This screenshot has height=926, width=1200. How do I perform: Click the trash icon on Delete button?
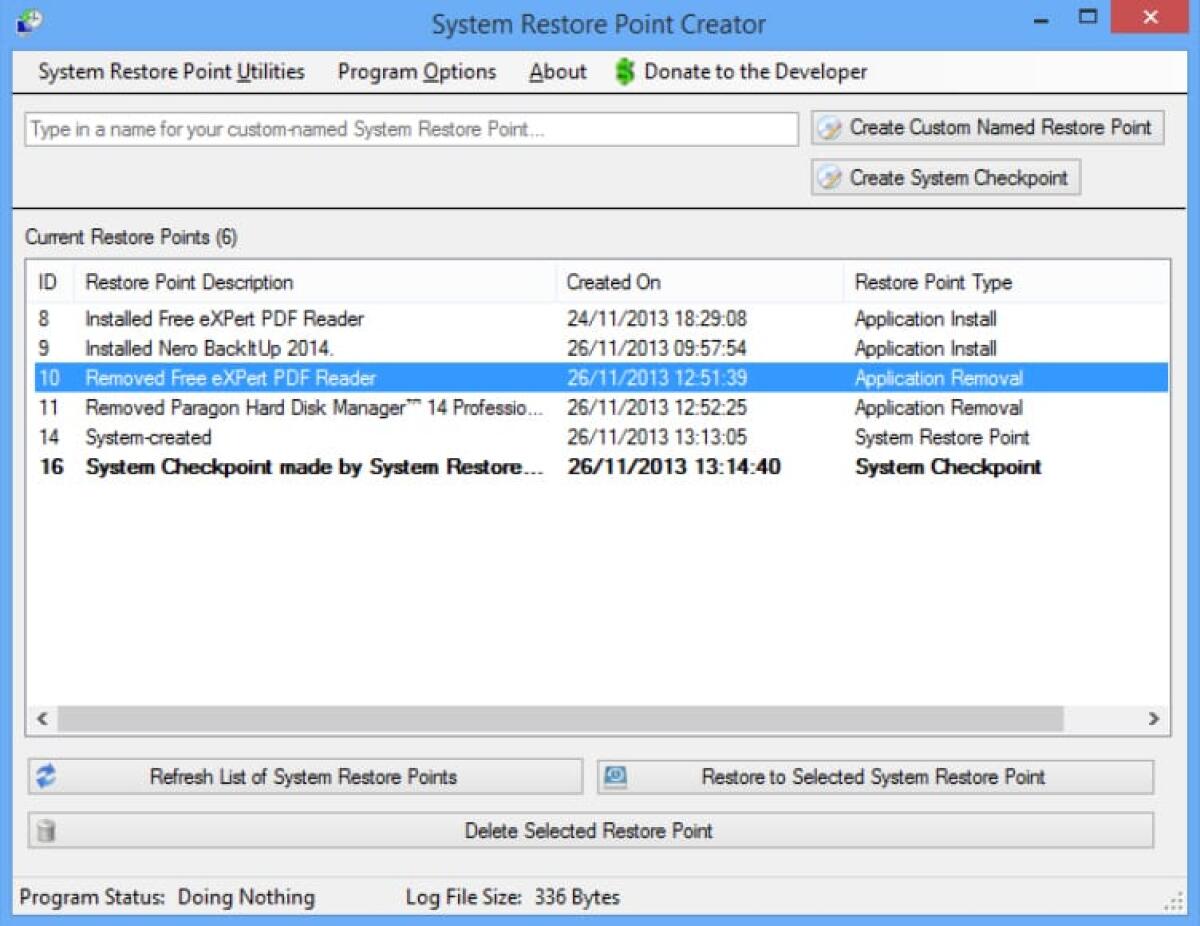pyautogui.click(x=44, y=830)
